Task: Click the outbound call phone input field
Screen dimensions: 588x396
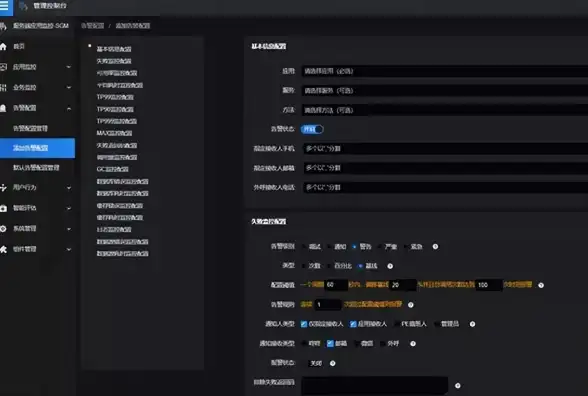Action: 446,188
